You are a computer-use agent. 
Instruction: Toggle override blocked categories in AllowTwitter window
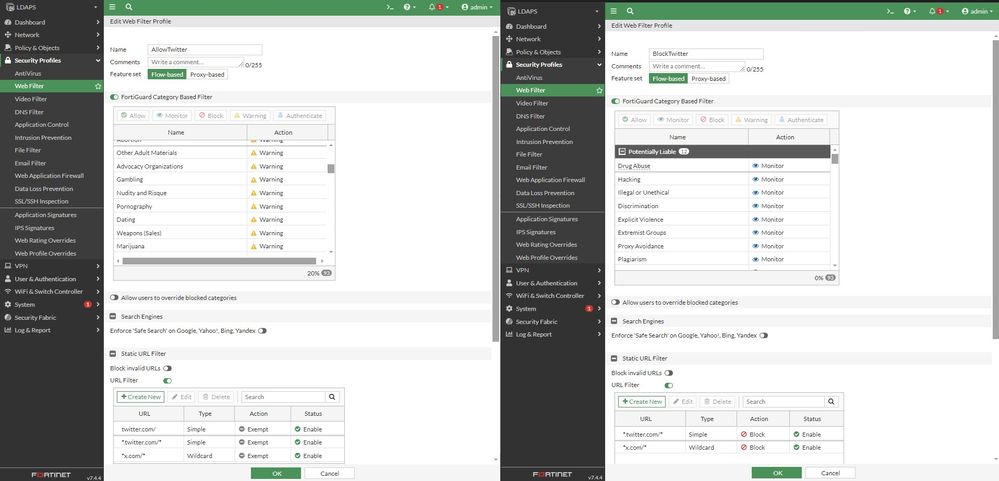(x=114, y=298)
